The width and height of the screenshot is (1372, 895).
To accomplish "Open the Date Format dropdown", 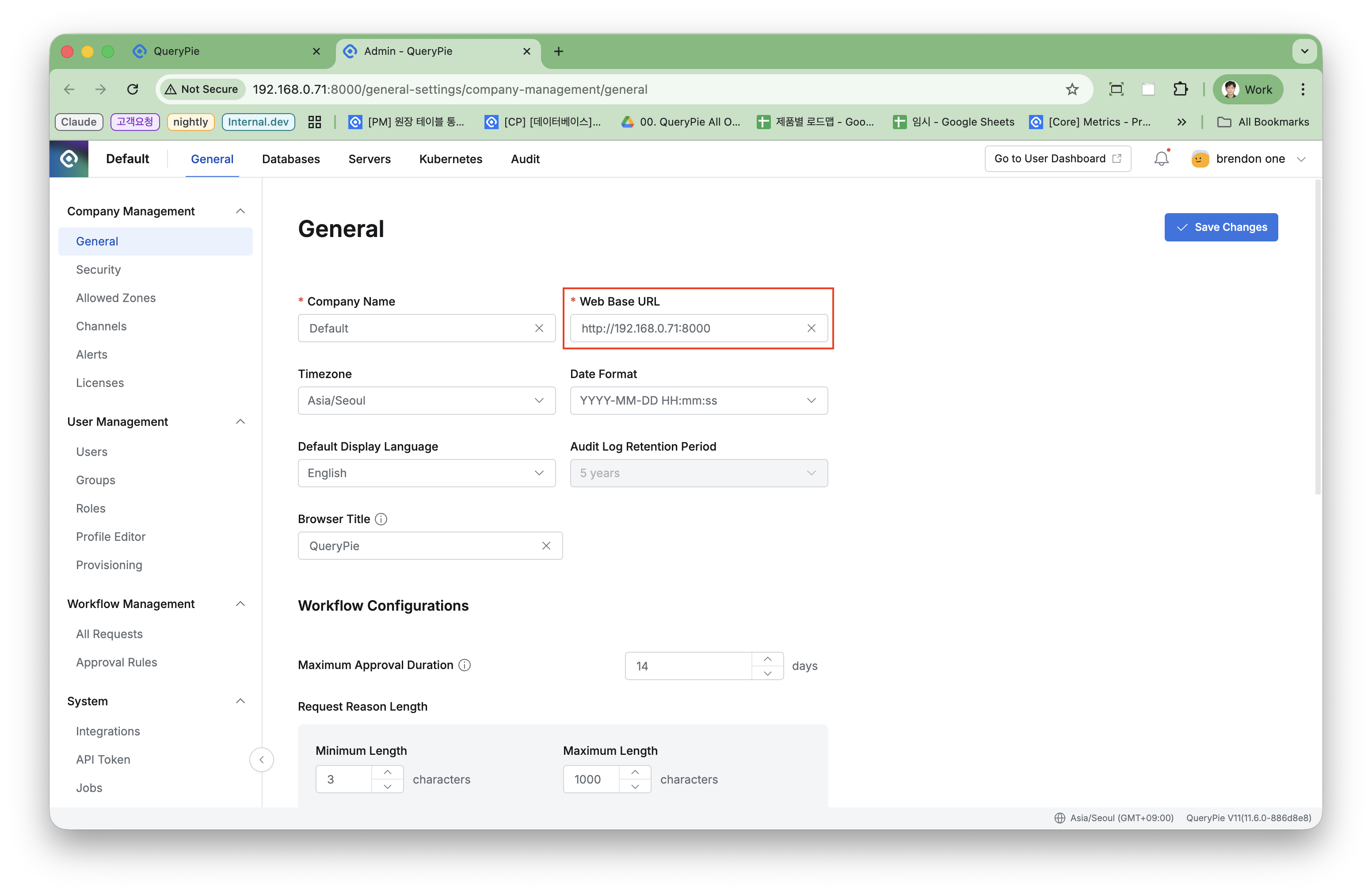I will click(699, 400).
